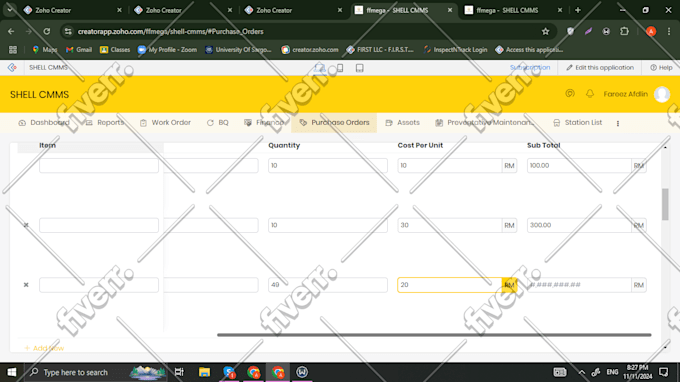Remove the second row with its X icon
Image resolution: width=680 pixels, height=382 pixels.
pyautogui.click(x=26, y=225)
